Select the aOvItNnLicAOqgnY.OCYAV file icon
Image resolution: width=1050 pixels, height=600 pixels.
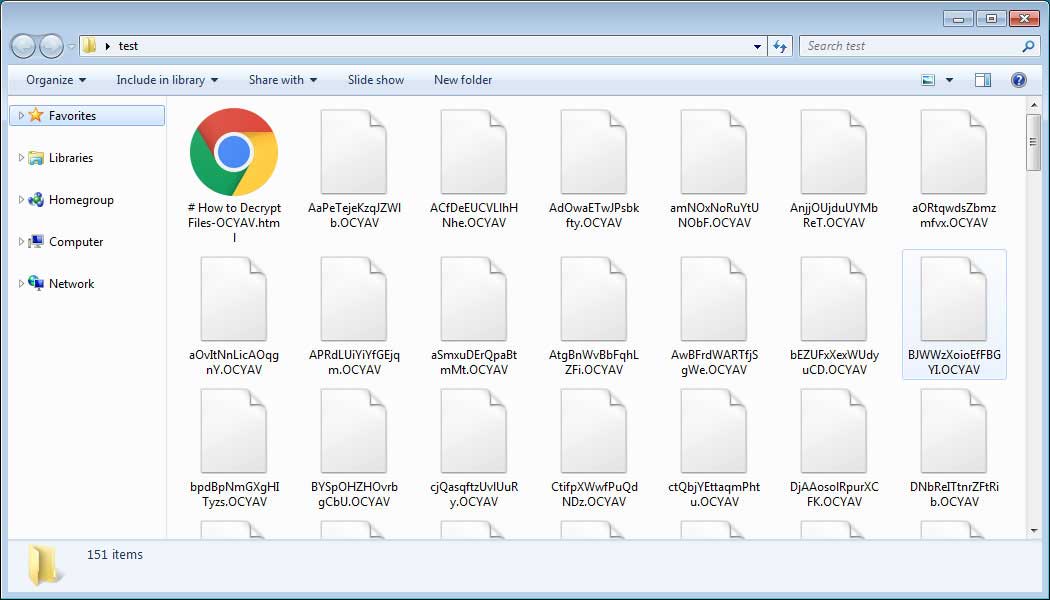coord(234,299)
